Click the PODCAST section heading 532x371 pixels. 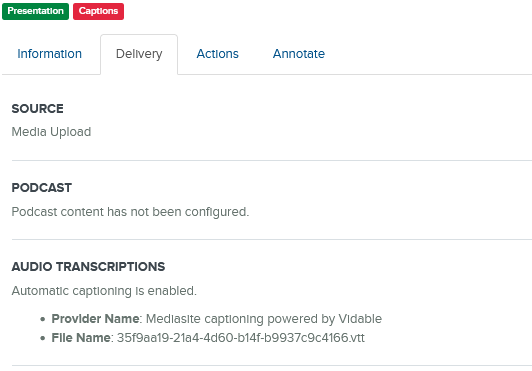point(42,188)
